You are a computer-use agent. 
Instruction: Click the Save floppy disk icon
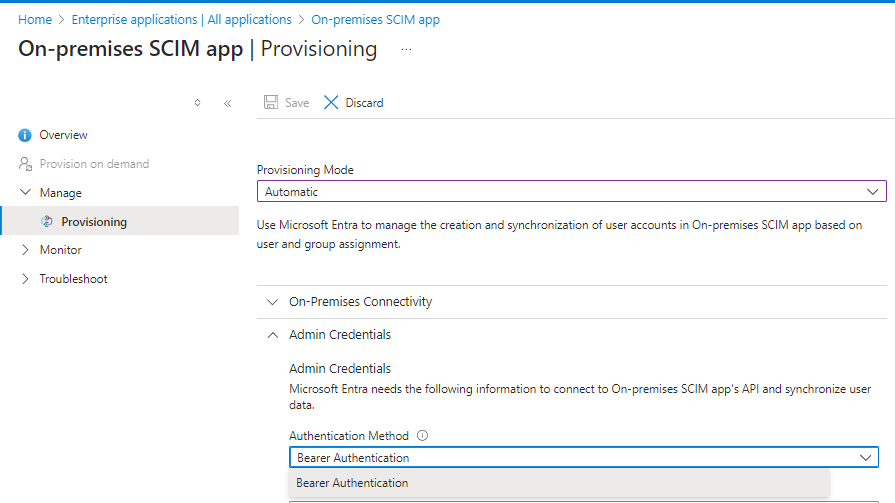click(271, 103)
